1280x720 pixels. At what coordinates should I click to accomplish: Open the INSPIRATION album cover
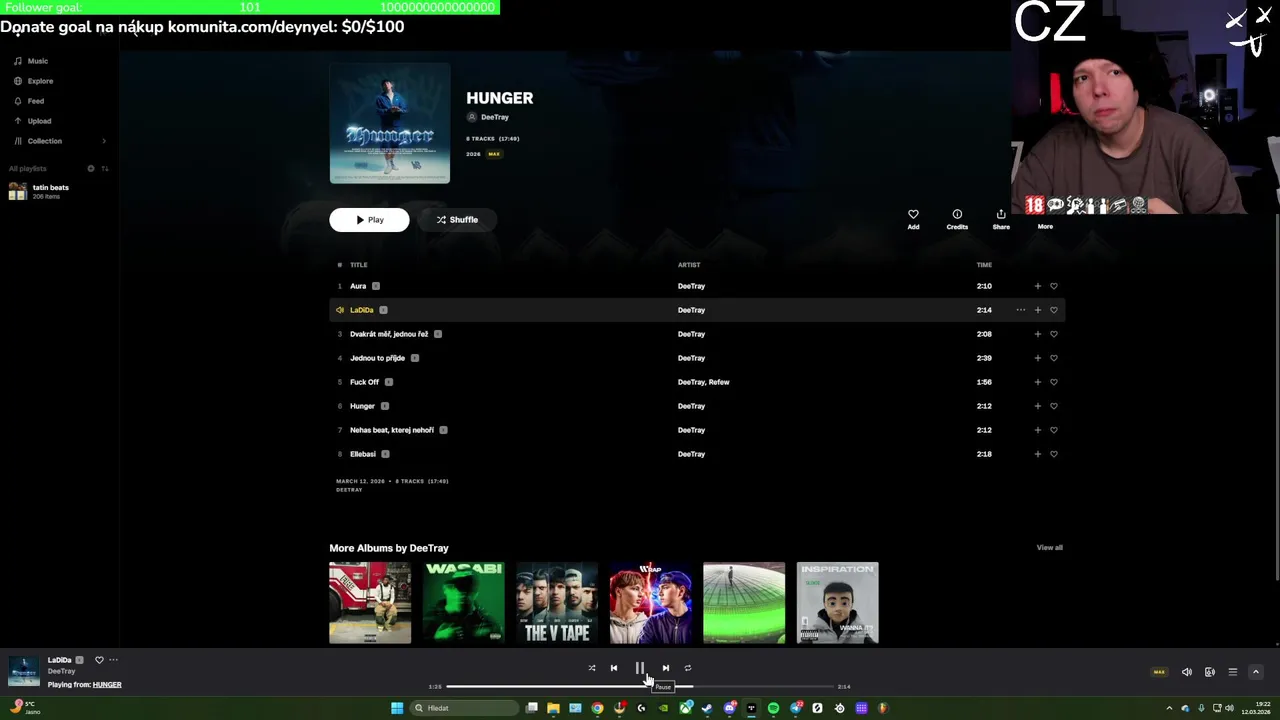click(x=837, y=603)
